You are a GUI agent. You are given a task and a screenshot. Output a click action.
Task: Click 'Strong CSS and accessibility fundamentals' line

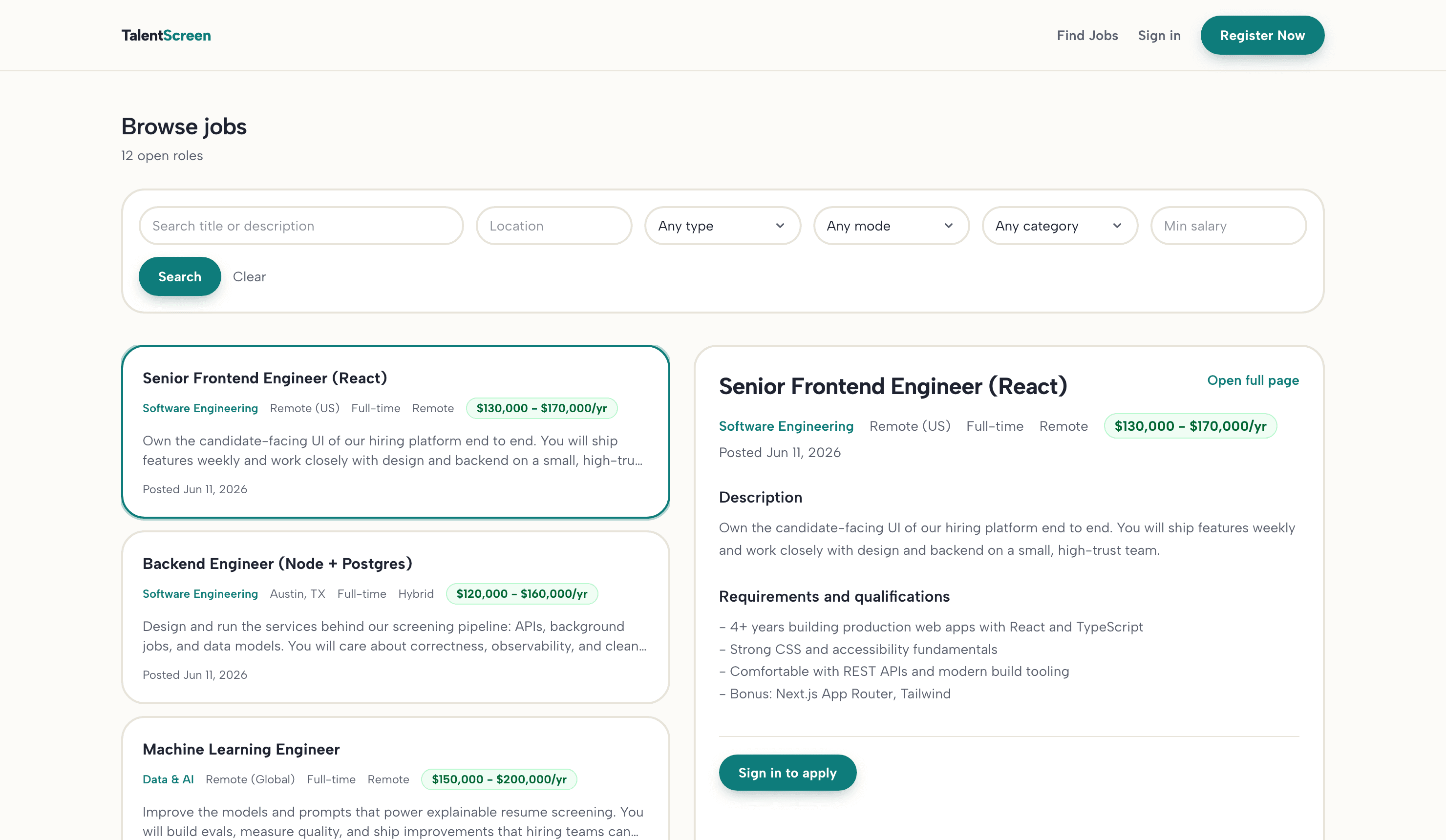pyautogui.click(x=858, y=650)
